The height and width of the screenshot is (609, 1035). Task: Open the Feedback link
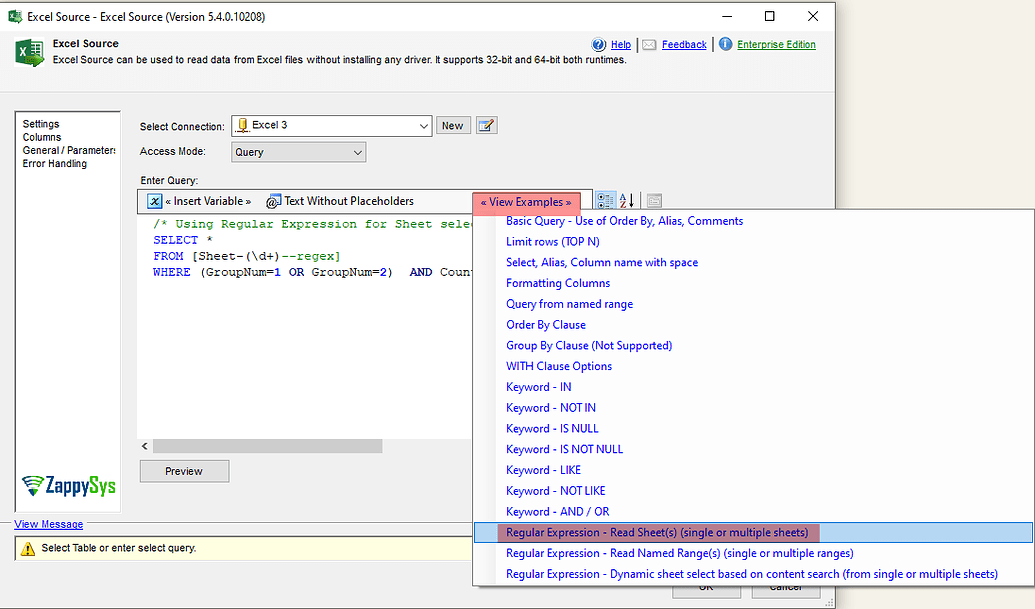(684, 45)
